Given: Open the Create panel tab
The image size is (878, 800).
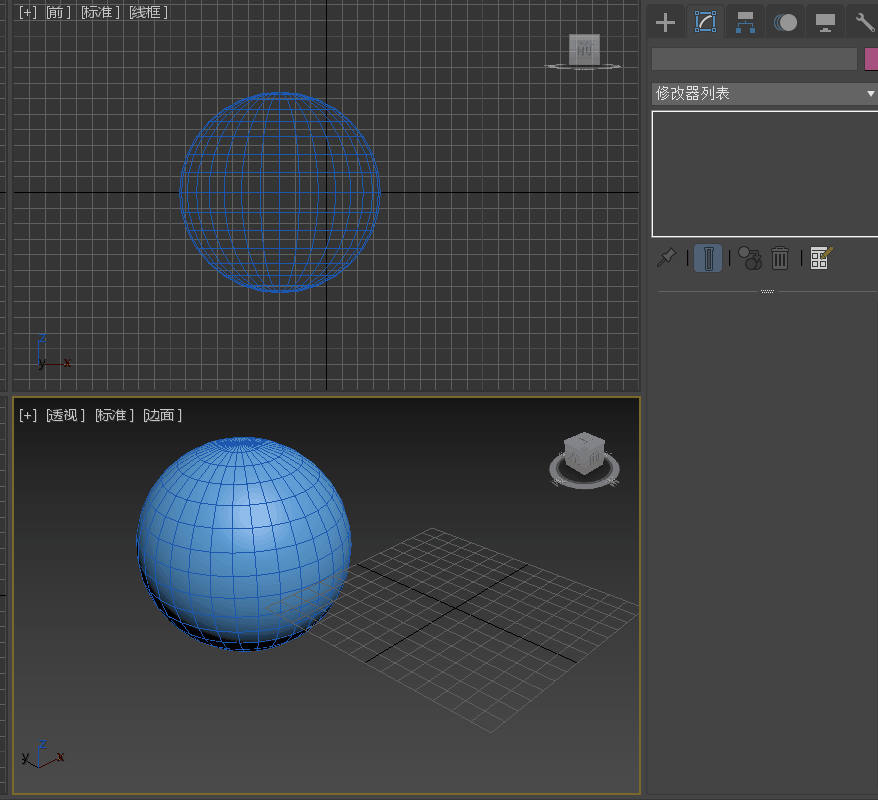Looking at the screenshot, I should pyautogui.click(x=665, y=23).
